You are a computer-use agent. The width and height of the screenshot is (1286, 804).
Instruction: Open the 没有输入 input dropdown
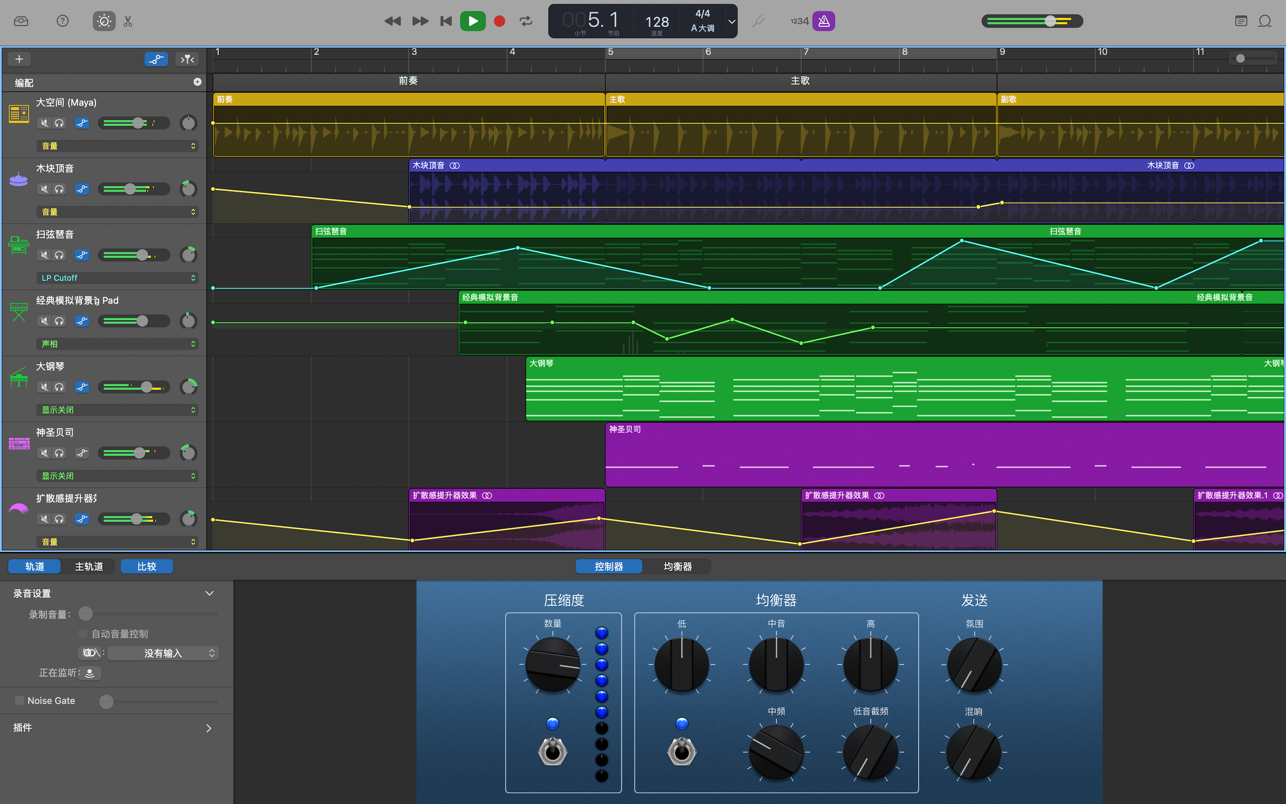coord(163,653)
